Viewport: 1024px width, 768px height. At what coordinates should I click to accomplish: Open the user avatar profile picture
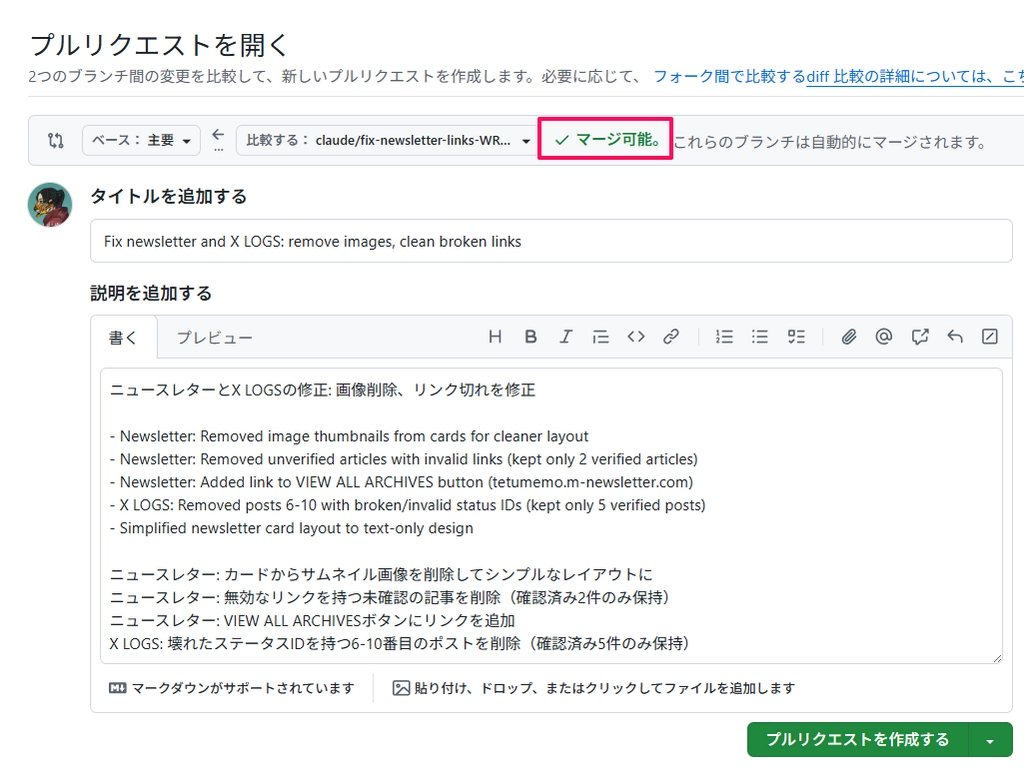(x=50, y=205)
